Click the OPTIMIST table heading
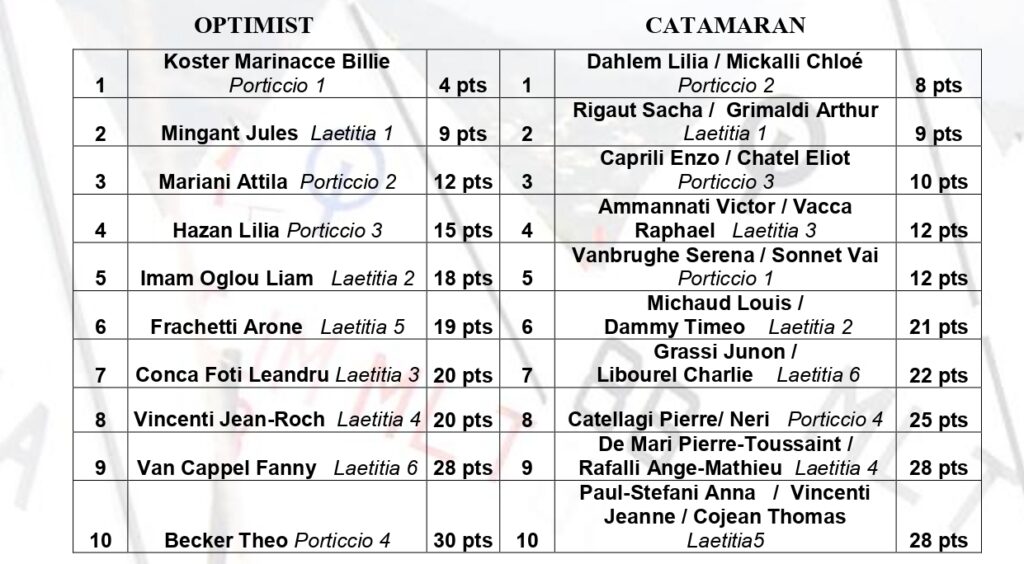This screenshot has height=564, width=1024. [253, 25]
